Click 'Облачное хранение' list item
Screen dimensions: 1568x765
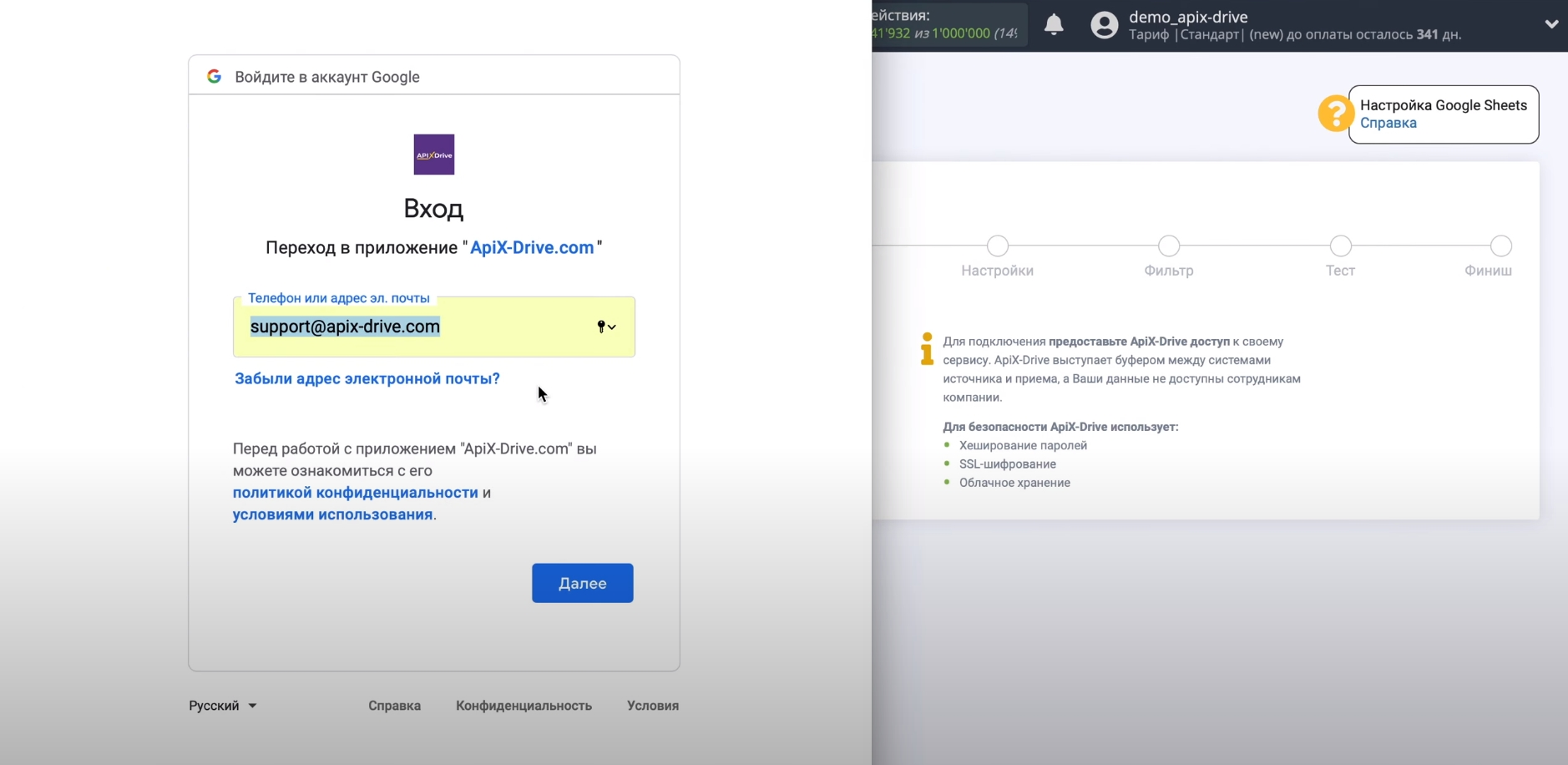[1014, 483]
